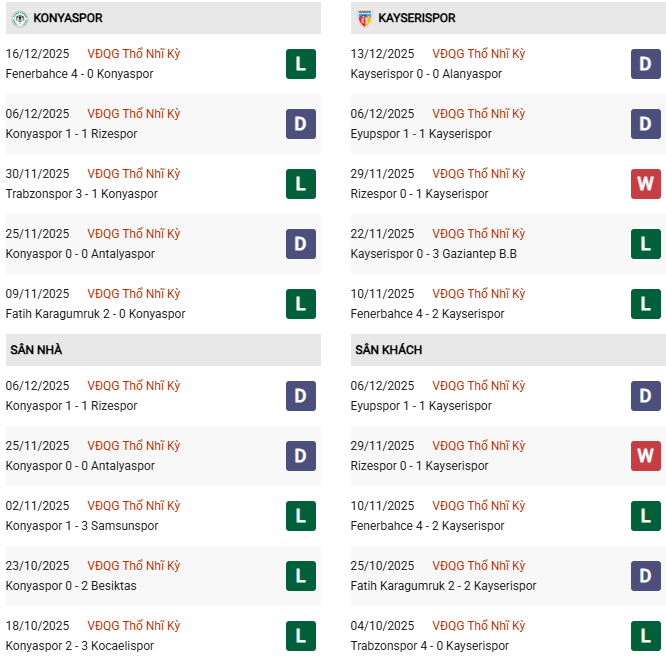Click the L badge for Fenerbahce 4-0 Konyaspor
This screenshot has width=666, height=657.
click(x=300, y=64)
